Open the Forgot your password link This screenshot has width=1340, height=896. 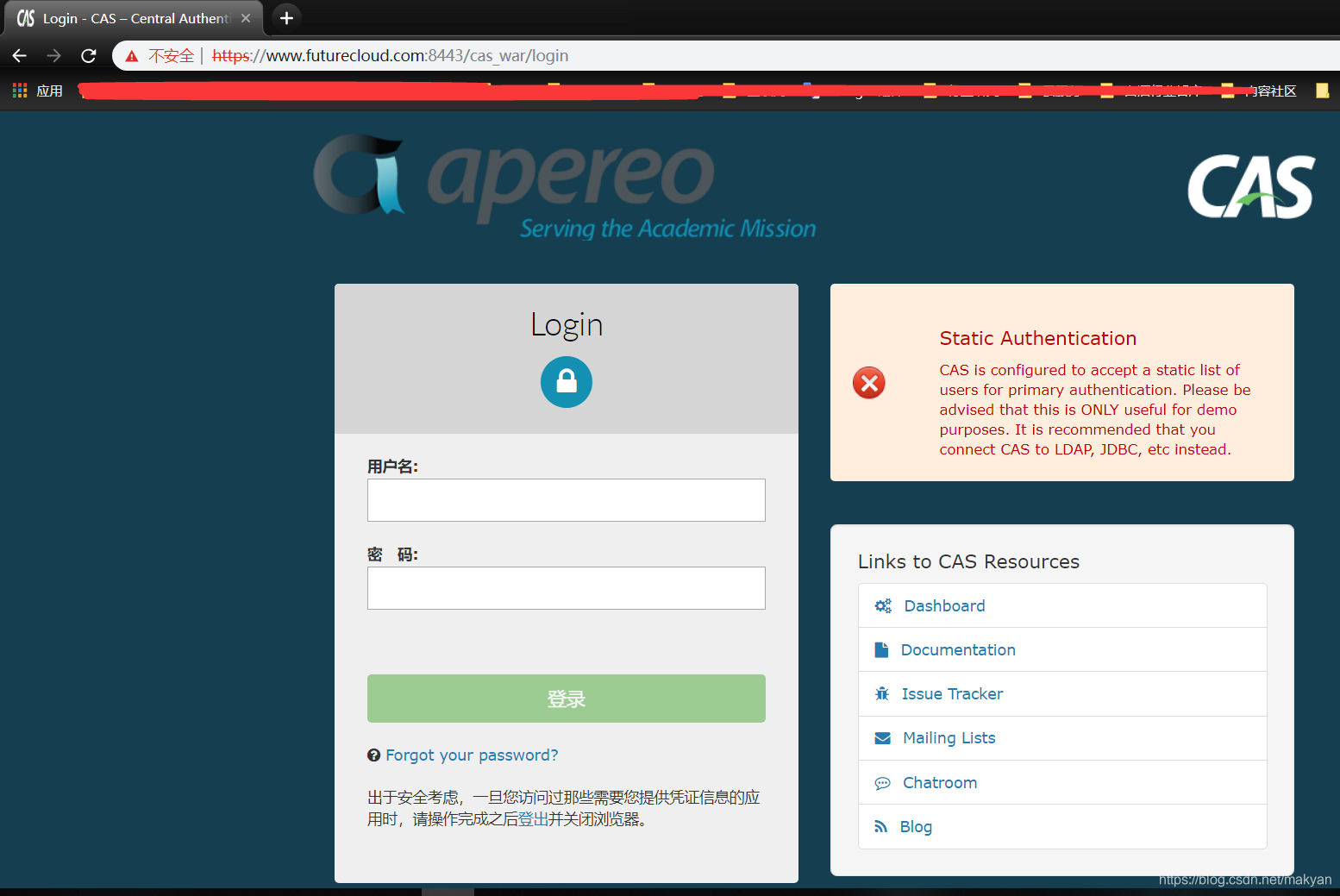(472, 755)
